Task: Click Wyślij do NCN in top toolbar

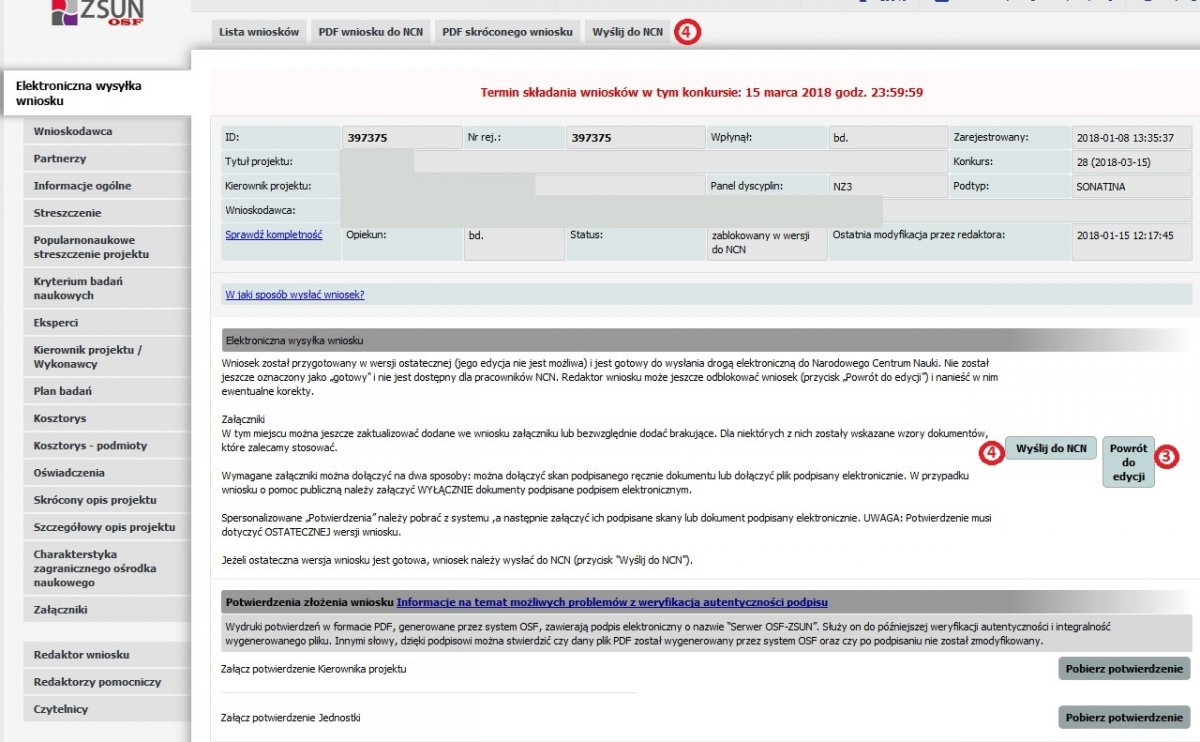Action: (x=627, y=32)
